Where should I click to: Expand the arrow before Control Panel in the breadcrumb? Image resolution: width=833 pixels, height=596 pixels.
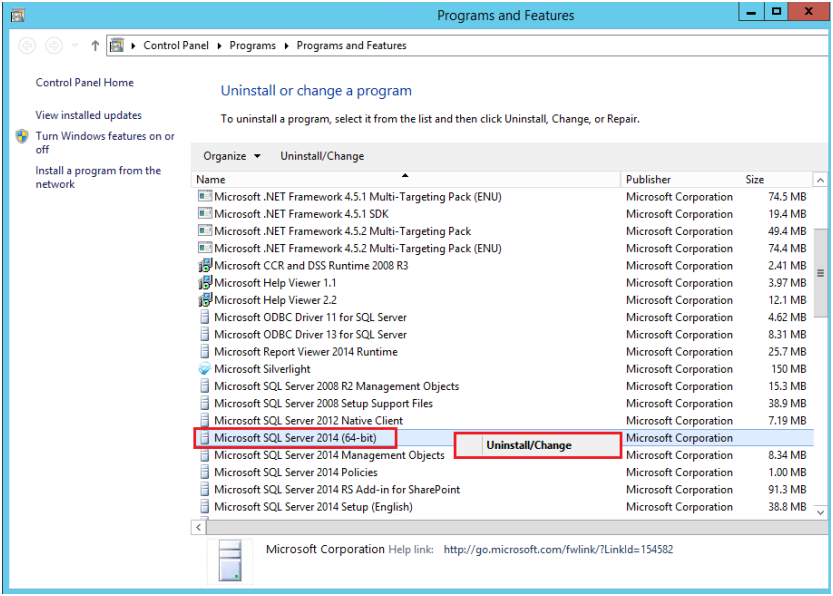pyautogui.click(x=133, y=46)
